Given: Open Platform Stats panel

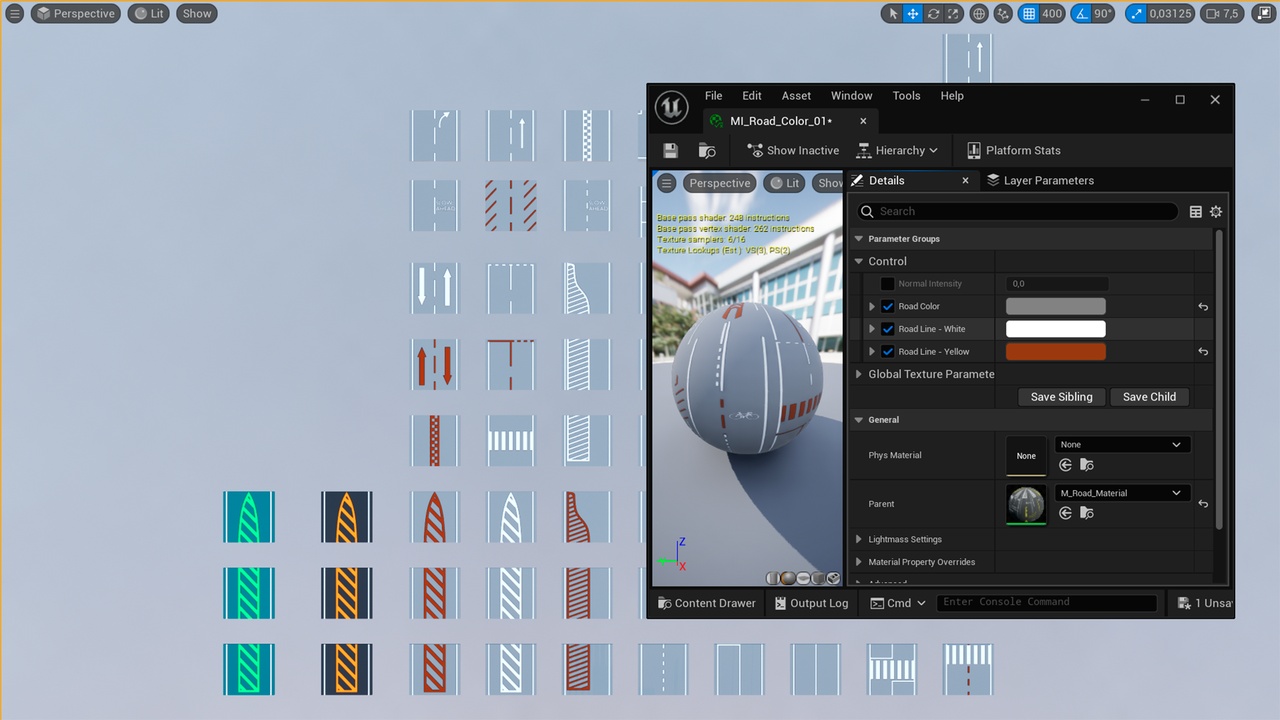Looking at the screenshot, I should pos(1013,150).
